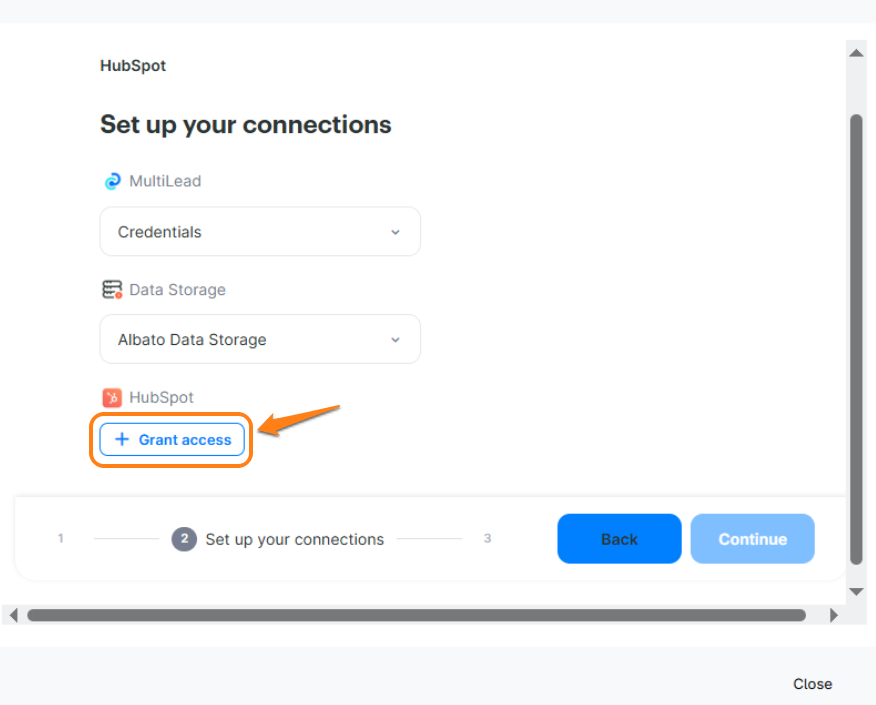Viewport: 876px width, 705px height.
Task: Click the Data Storage icon
Action: 112,290
